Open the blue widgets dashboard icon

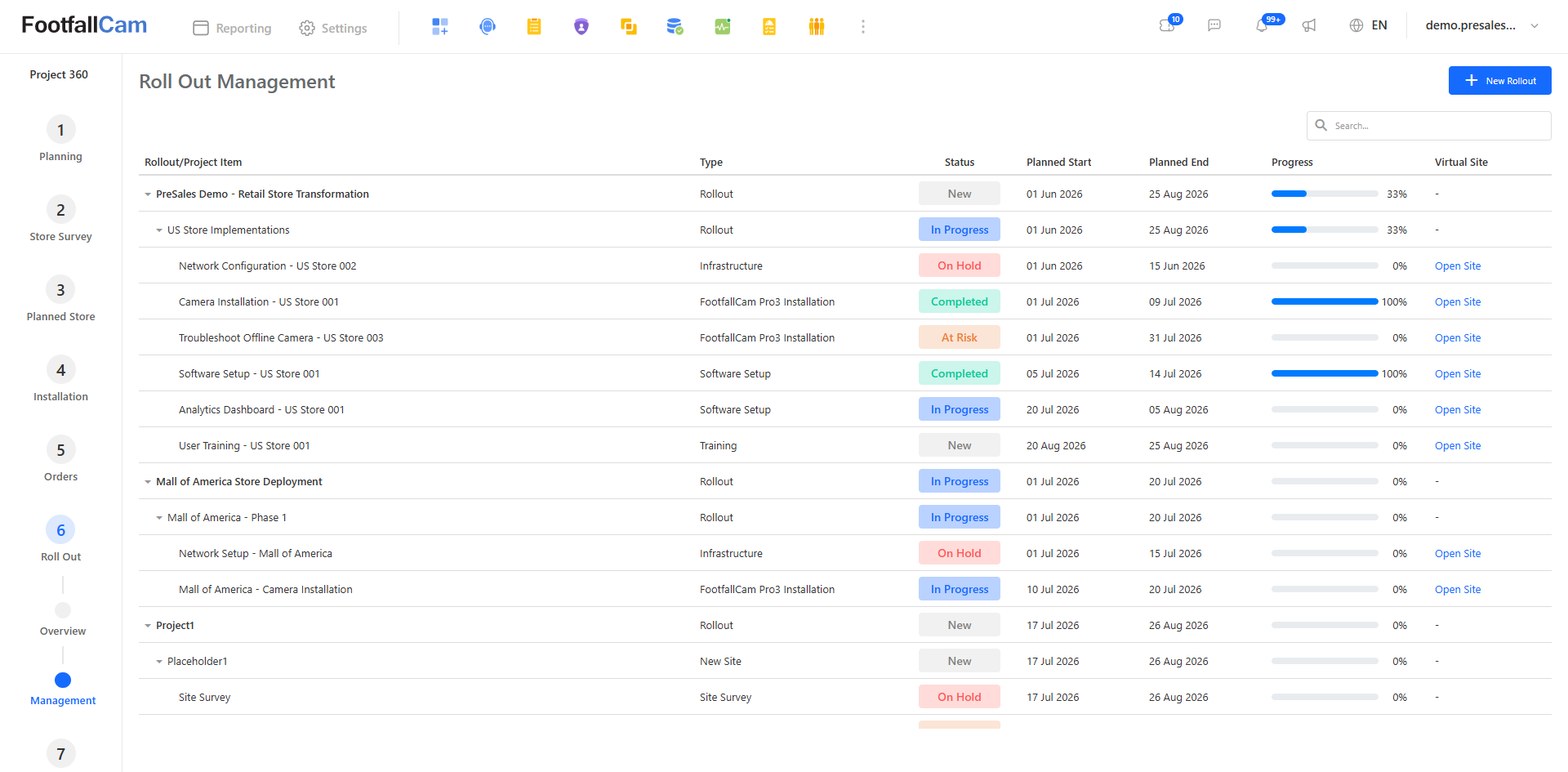point(440,27)
